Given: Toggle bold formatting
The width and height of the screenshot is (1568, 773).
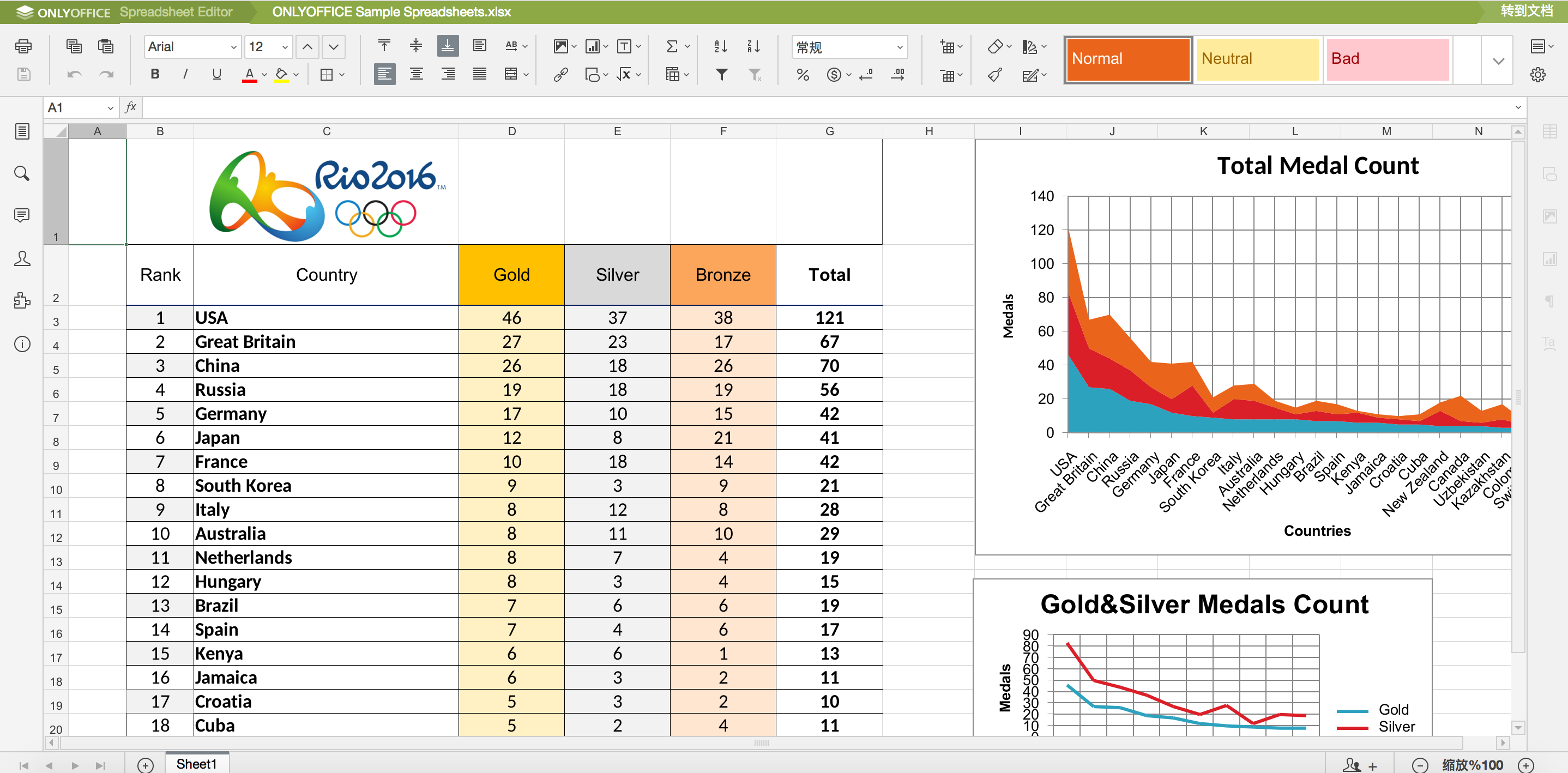Looking at the screenshot, I should pos(155,74).
